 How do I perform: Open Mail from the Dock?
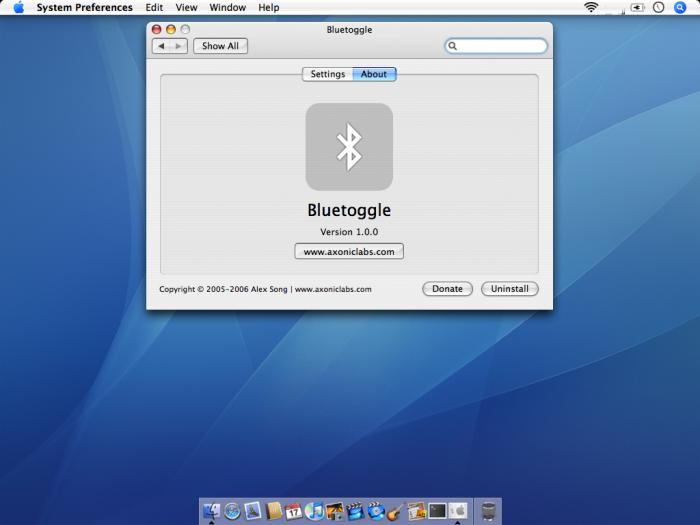(253, 511)
